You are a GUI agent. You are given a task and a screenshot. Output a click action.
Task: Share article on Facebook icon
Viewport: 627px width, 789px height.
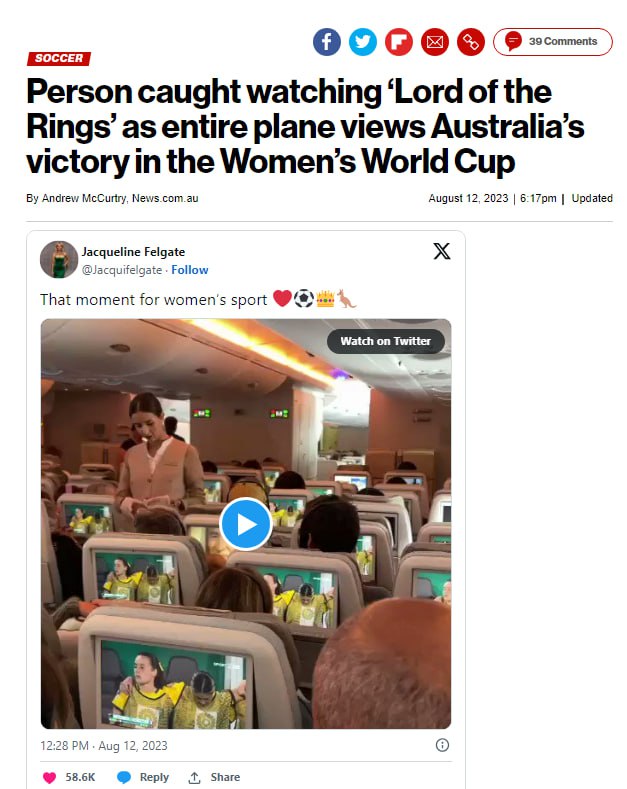(327, 42)
